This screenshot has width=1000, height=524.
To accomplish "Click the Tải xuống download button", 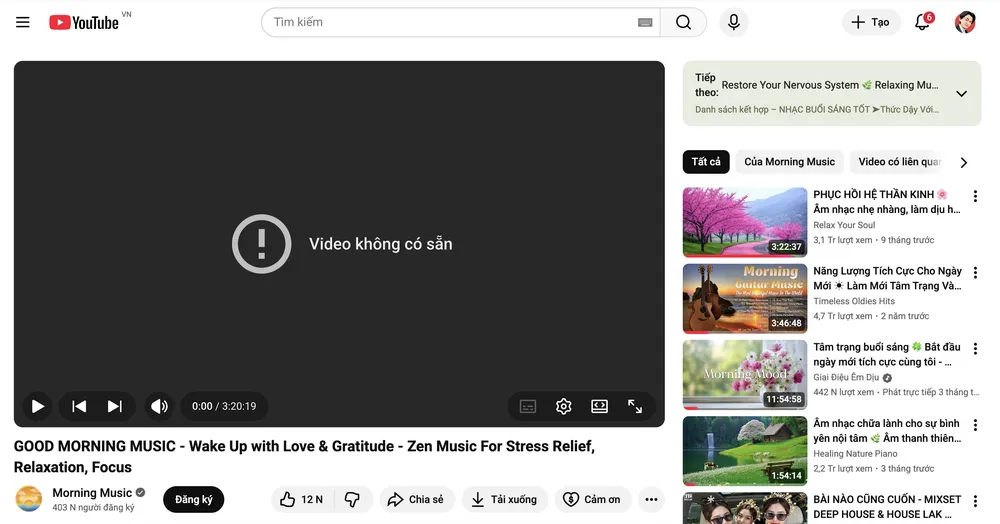I will tap(505, 499).
